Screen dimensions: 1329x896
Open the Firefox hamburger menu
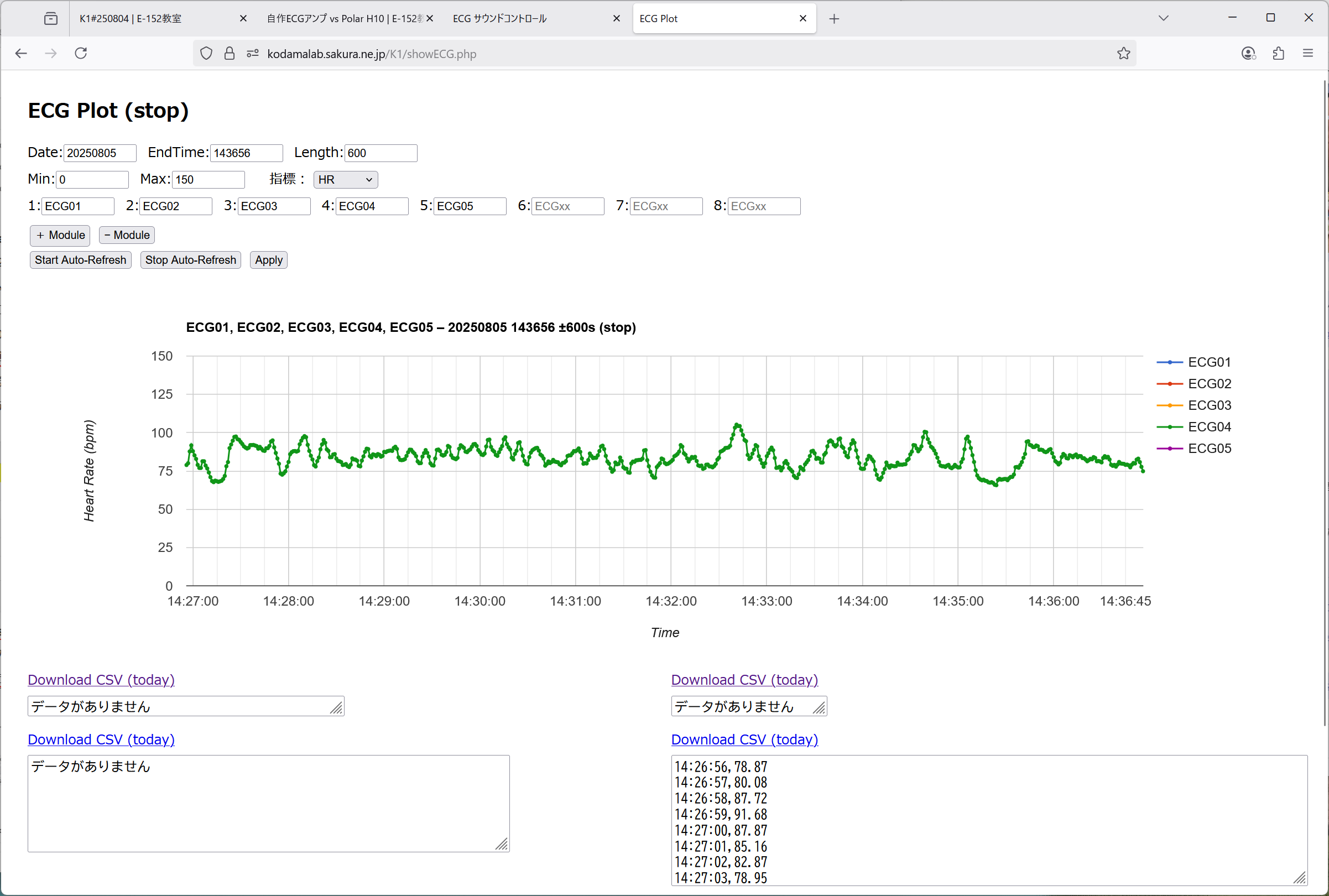point(1308,53)
